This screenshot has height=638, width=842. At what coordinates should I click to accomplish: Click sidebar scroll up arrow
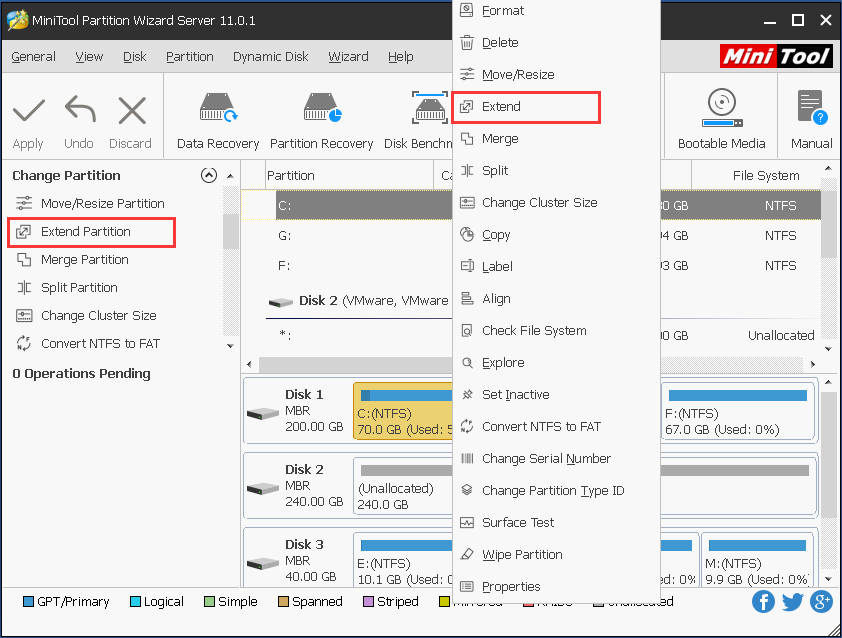(230, 176)
